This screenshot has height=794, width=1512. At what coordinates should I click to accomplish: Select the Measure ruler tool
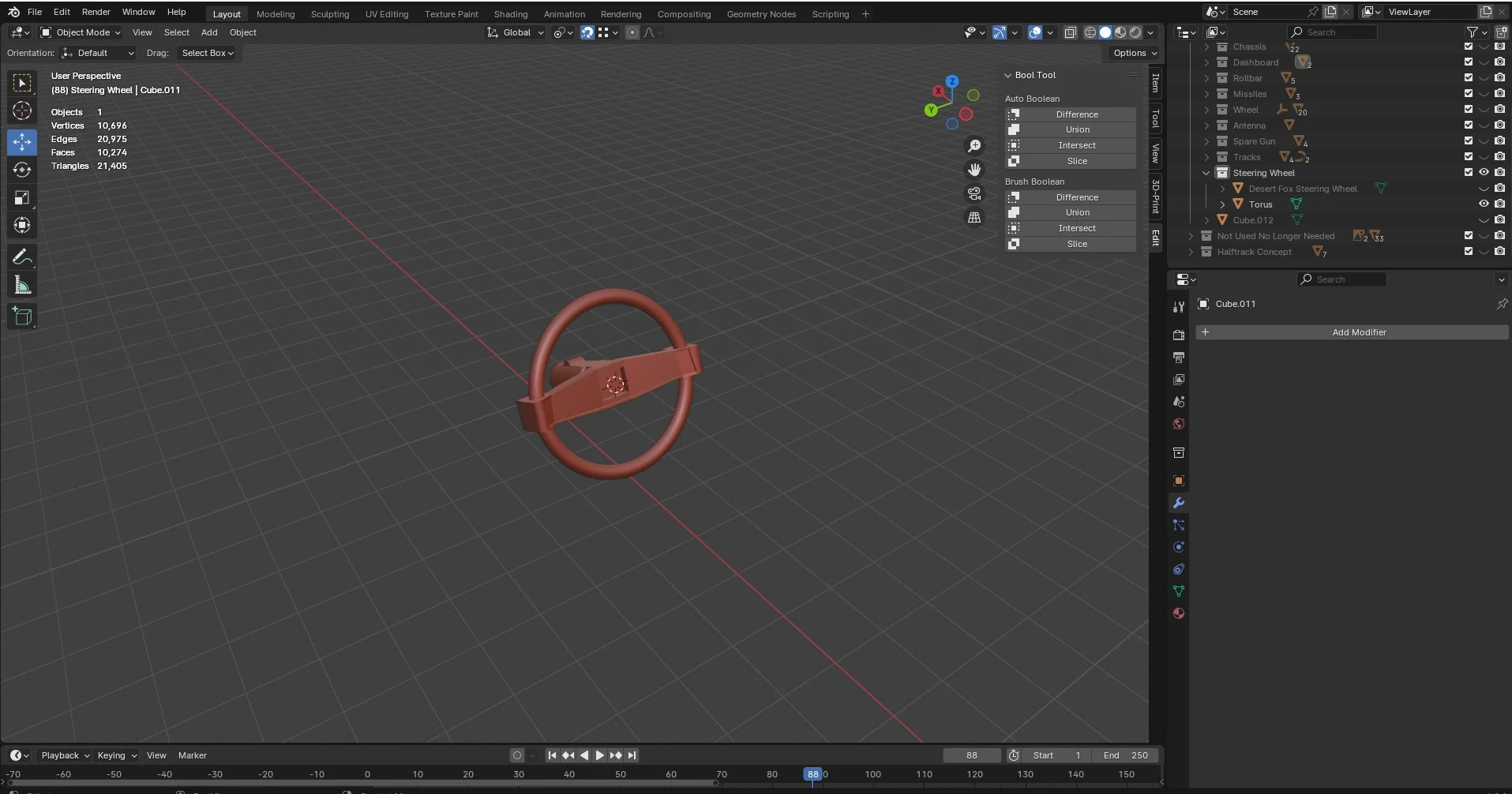22,285
